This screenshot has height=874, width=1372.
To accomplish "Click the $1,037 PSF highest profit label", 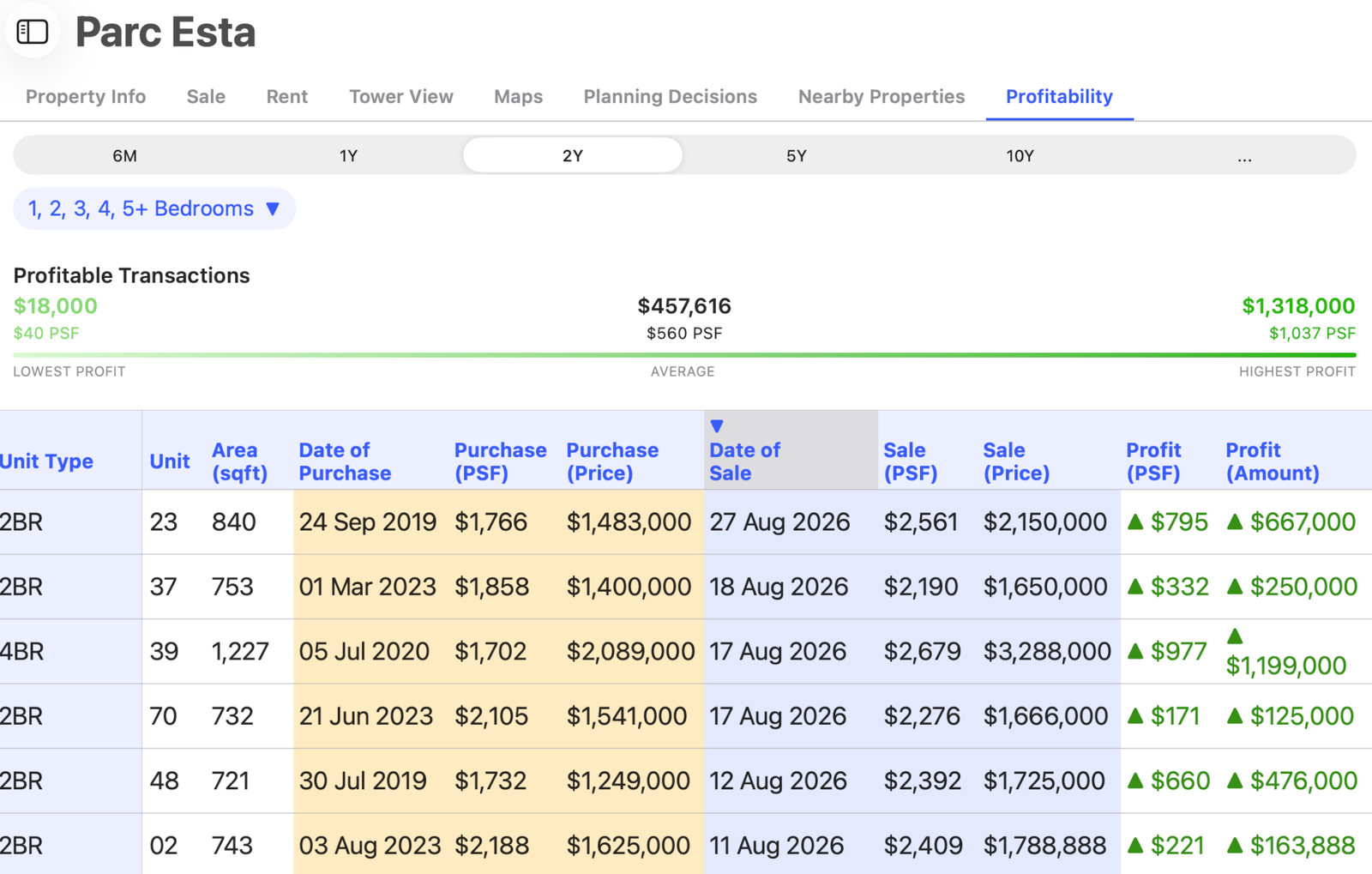I will coord(1312,334).
